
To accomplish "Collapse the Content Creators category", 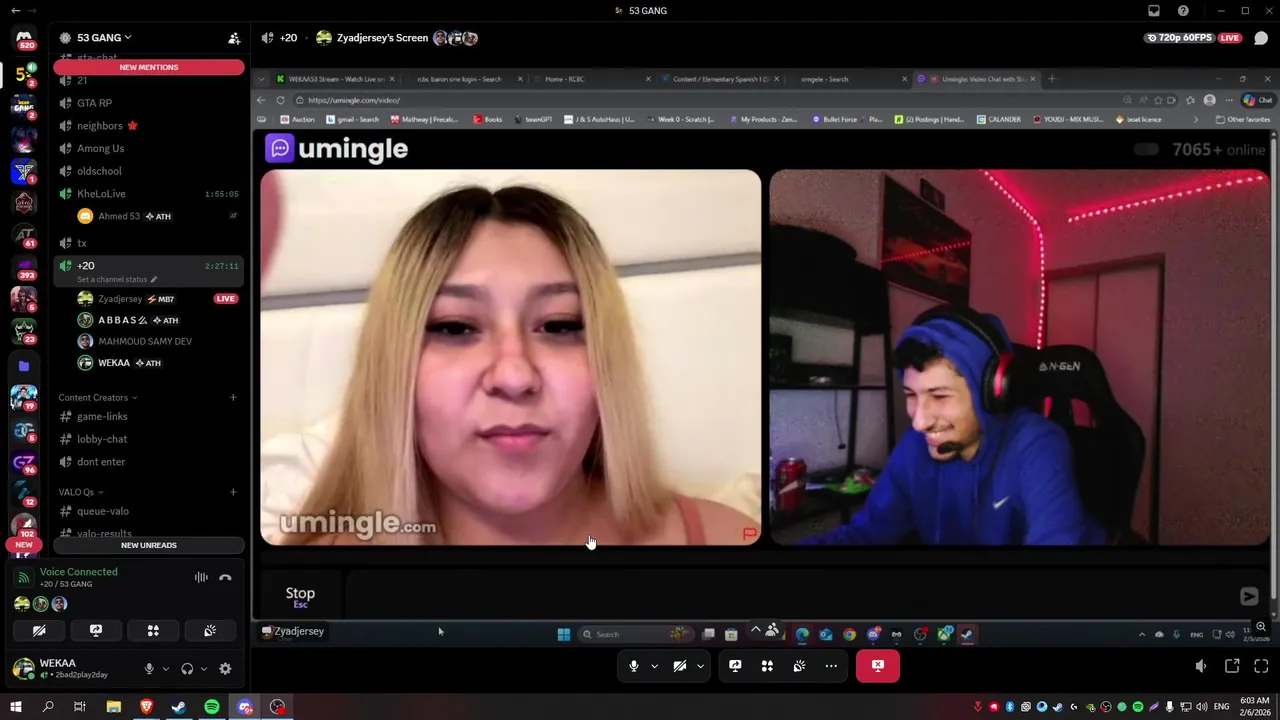I will click(98, 397).
